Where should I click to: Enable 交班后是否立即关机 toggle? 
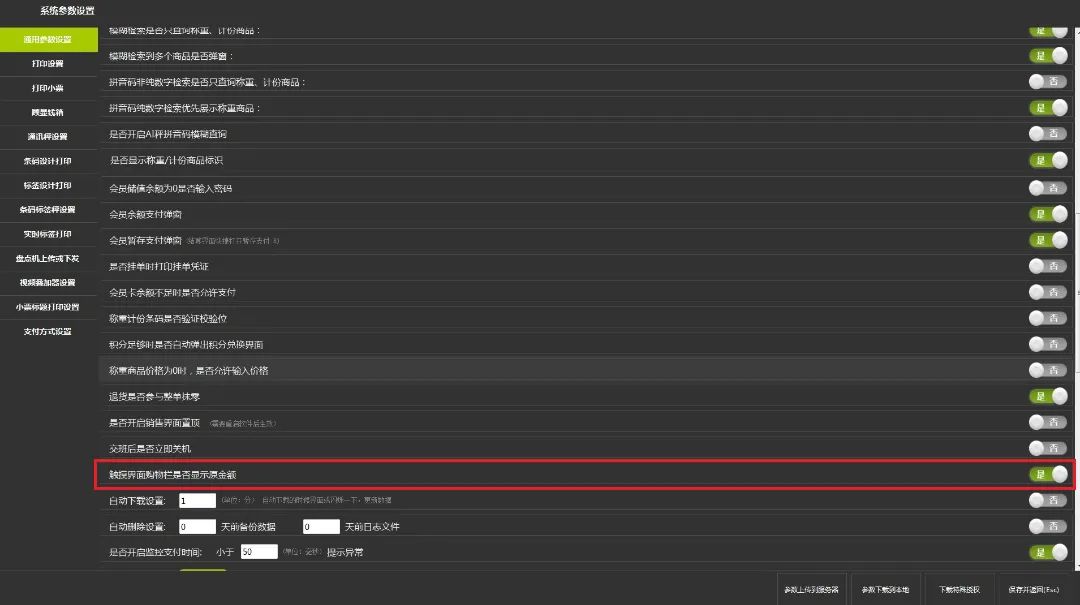[x=1048, y=448]
